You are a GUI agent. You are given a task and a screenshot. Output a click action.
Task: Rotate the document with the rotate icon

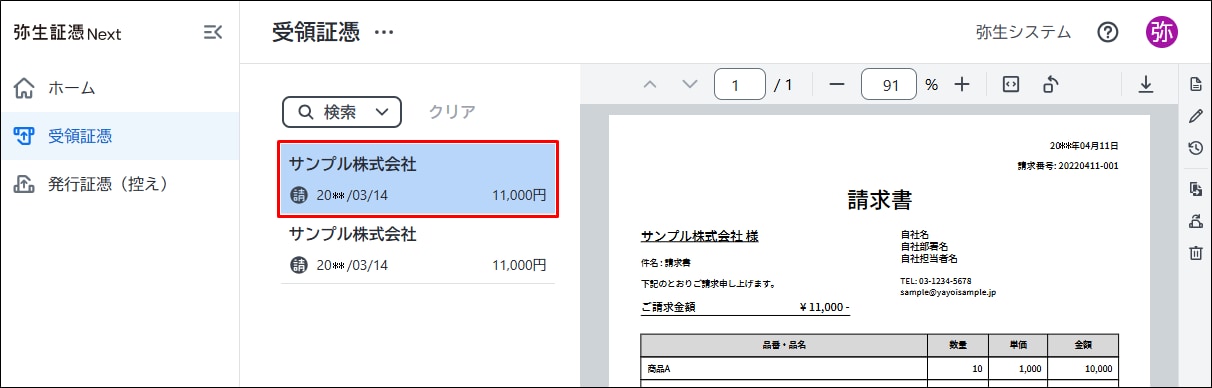(1051, 85)
